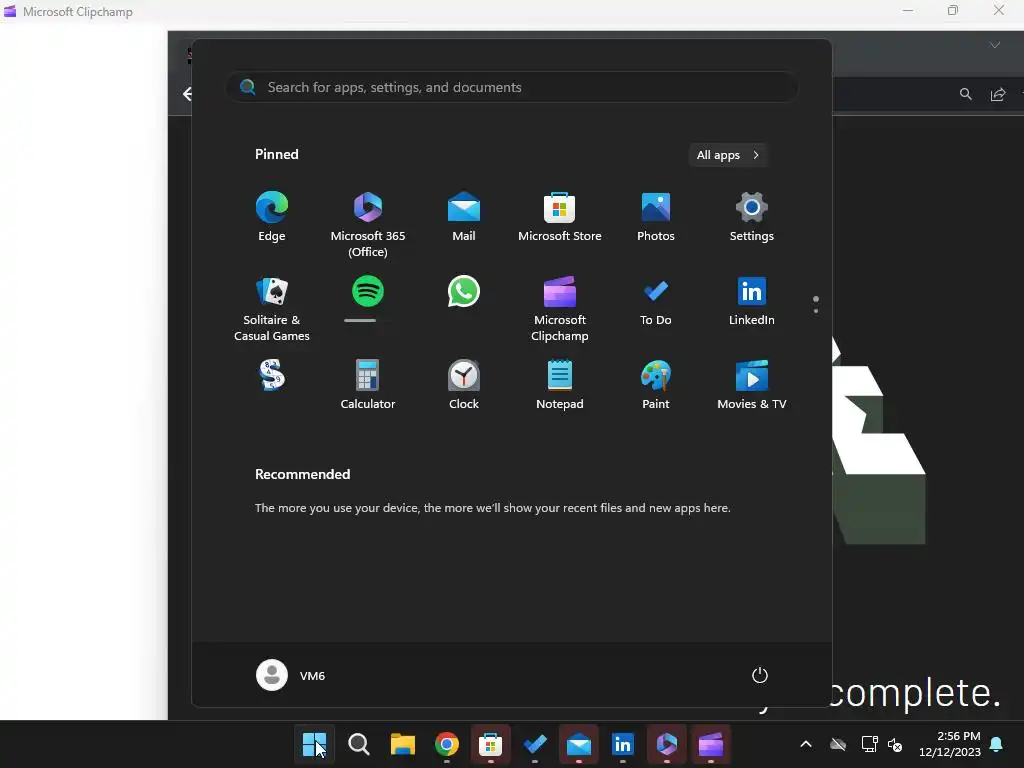Switch to To Do on the taskbar

pyautogui.click(x=535, y=744)
